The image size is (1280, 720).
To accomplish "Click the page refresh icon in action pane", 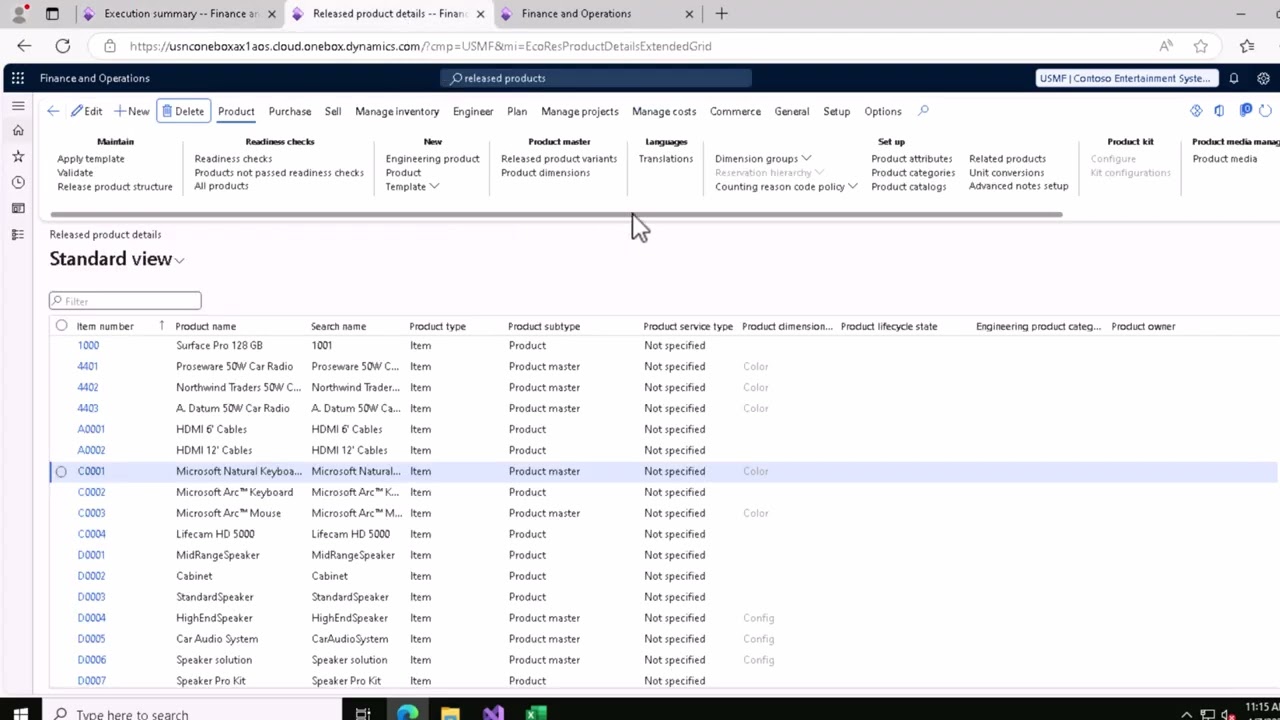I will point(1265,111).
